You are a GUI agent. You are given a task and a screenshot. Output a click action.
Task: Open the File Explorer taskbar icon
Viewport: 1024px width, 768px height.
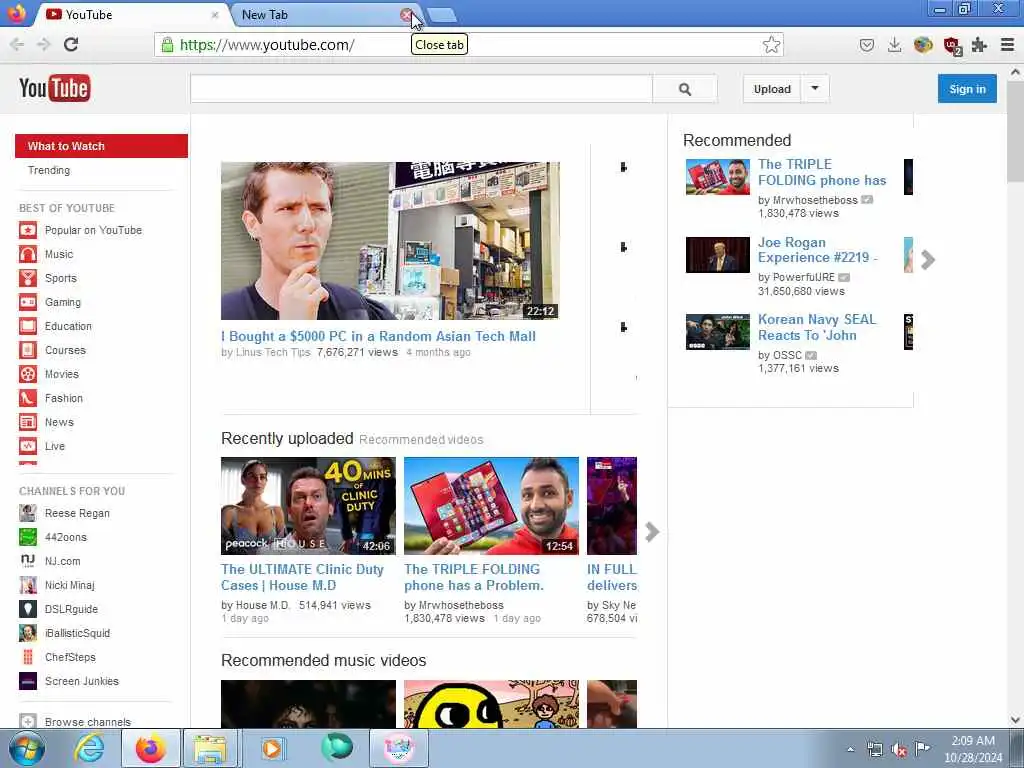210,748
